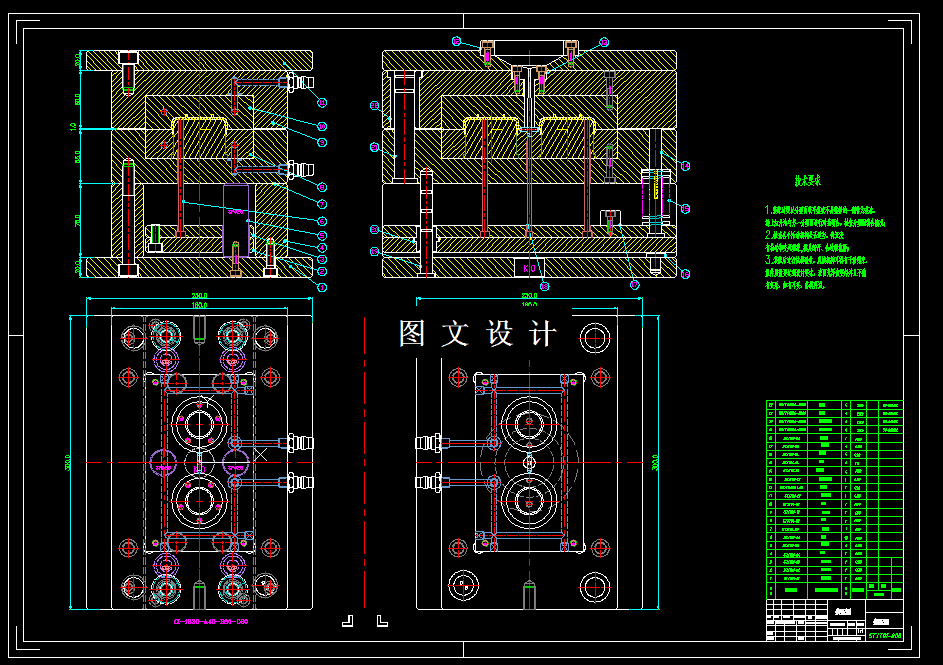Pick part balloon number 16
Viewport: 943px width, 665px height.
685,274
